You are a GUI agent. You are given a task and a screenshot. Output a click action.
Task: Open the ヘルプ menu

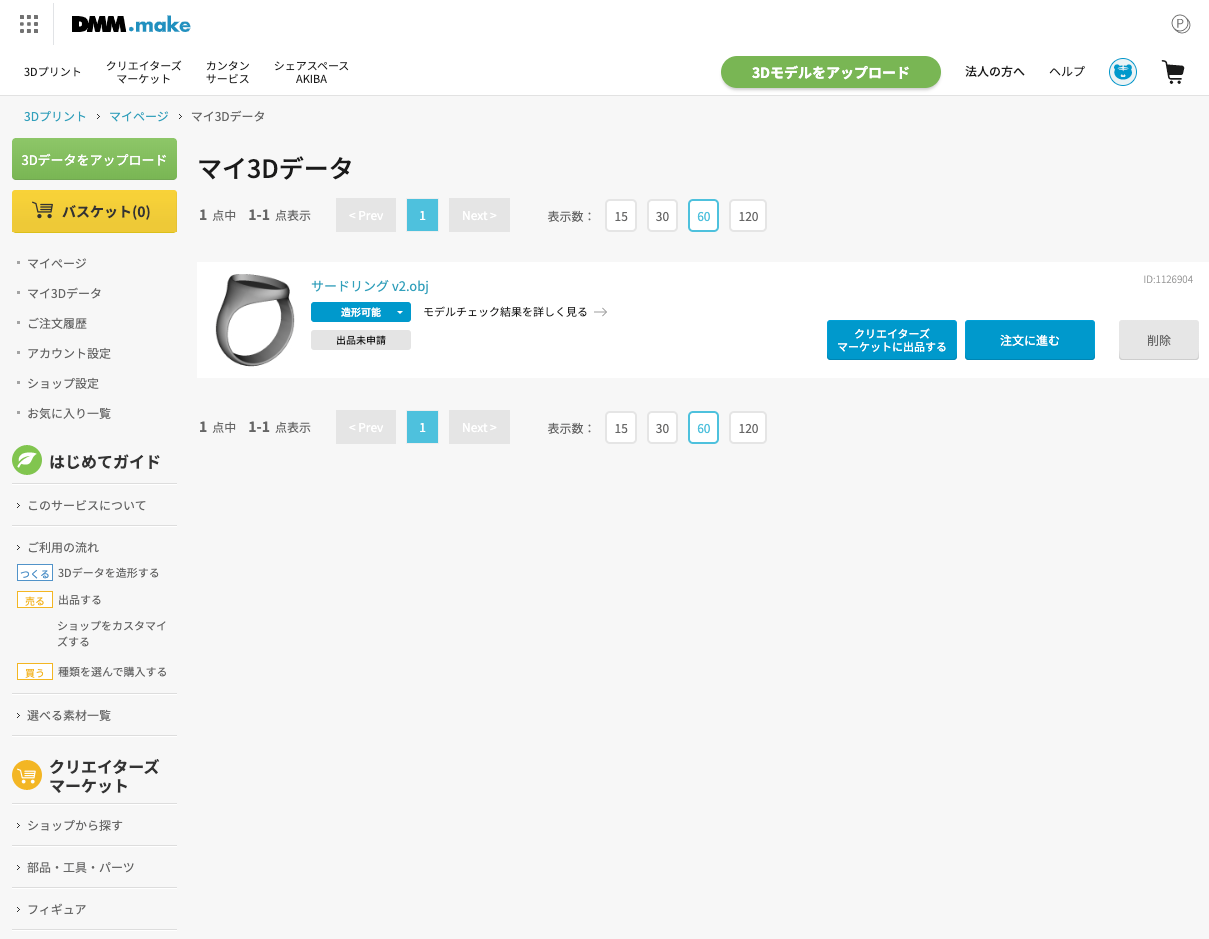pyautogui.click(x=1067, y=72)
